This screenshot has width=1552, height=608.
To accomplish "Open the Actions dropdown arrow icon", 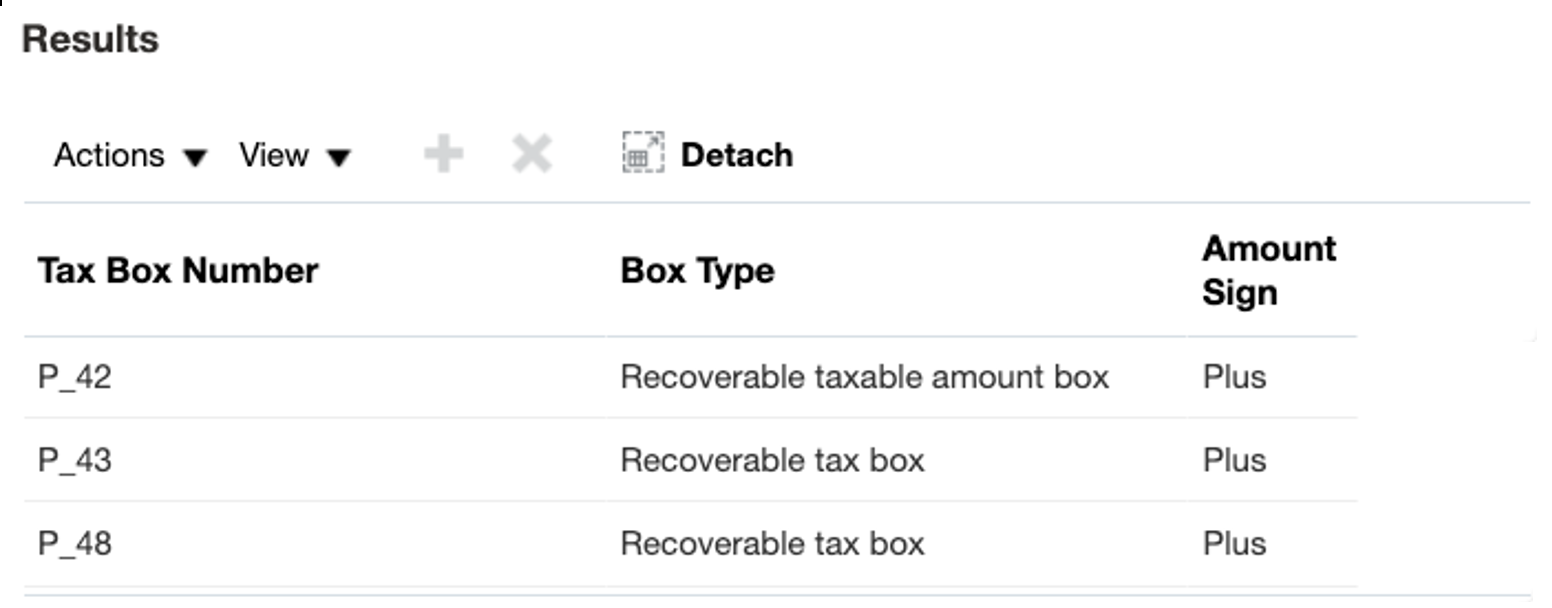I will point(197,158).
